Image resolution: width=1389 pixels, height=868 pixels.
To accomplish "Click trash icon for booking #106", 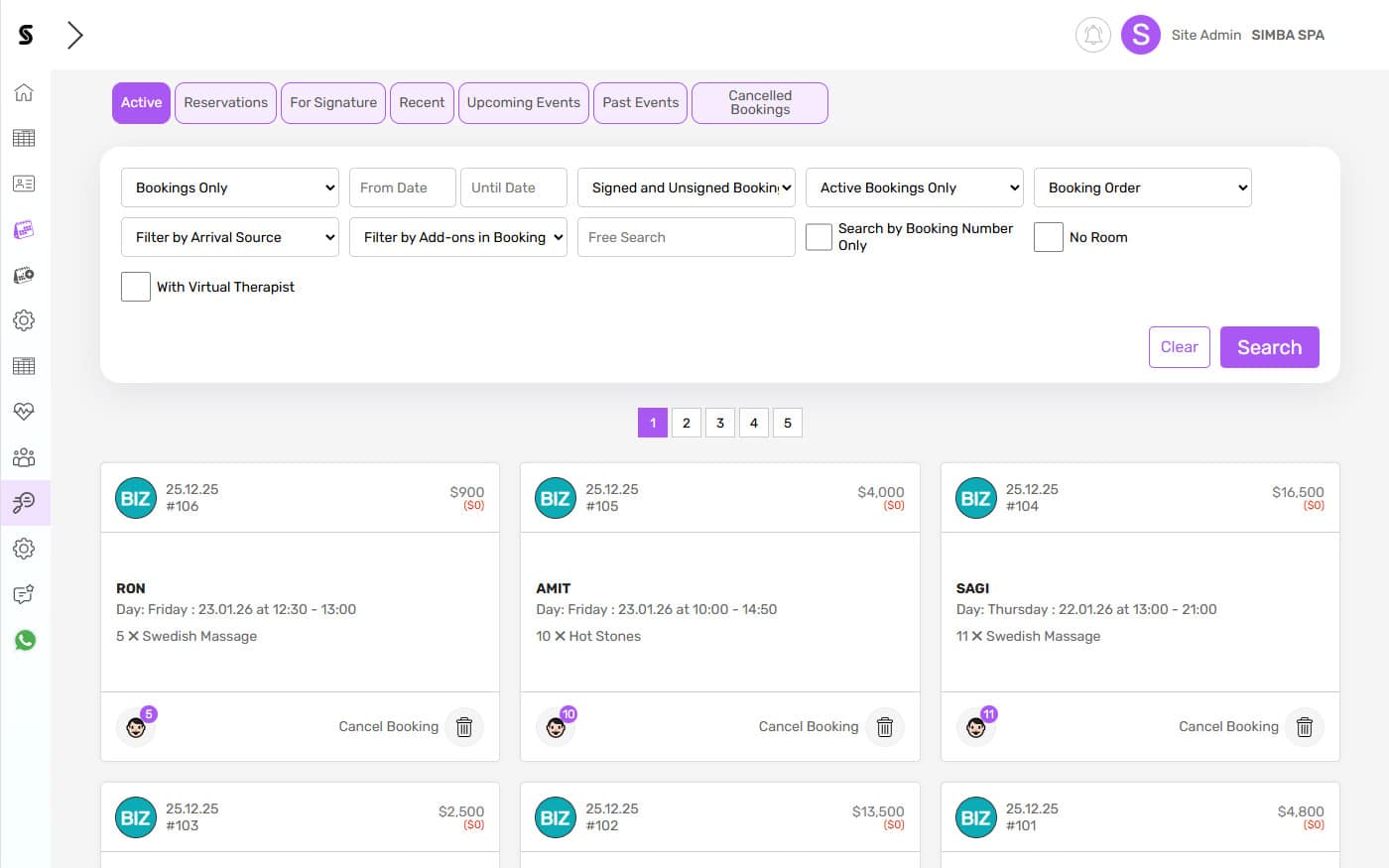I will [x=463, y=727].
